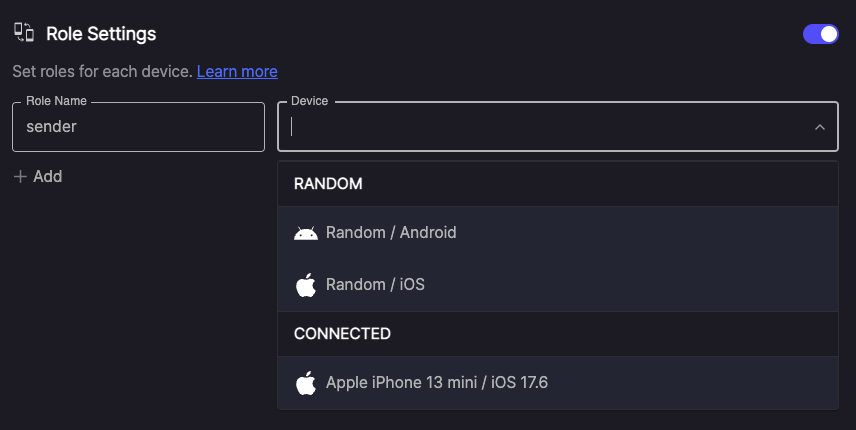Select the Random / Android option
Screen dimensions: 856x430
pyautogui.click(x=558, y=232)
